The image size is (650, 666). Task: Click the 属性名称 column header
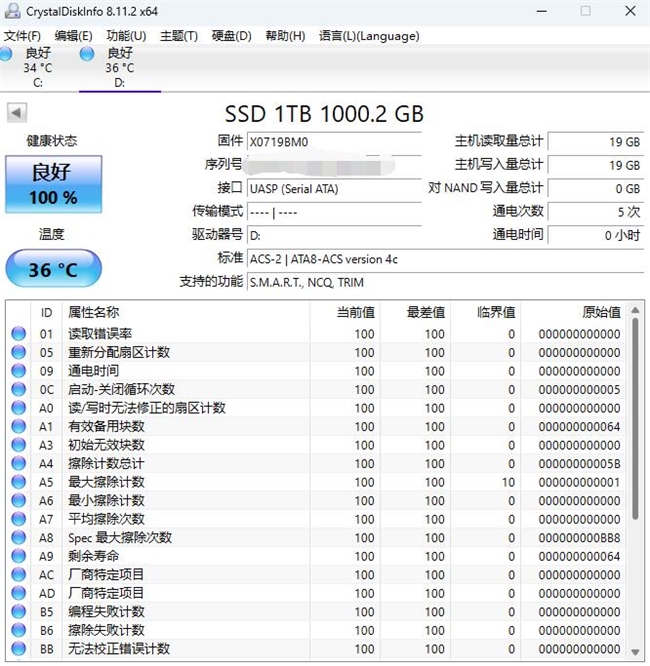93,312
